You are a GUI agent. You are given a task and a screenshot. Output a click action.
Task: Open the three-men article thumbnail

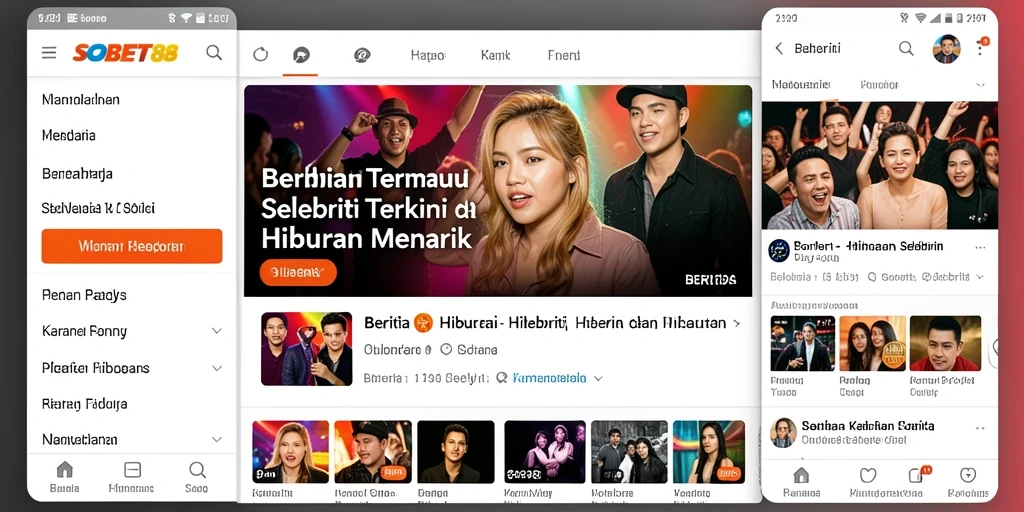(x=306, y=349)
